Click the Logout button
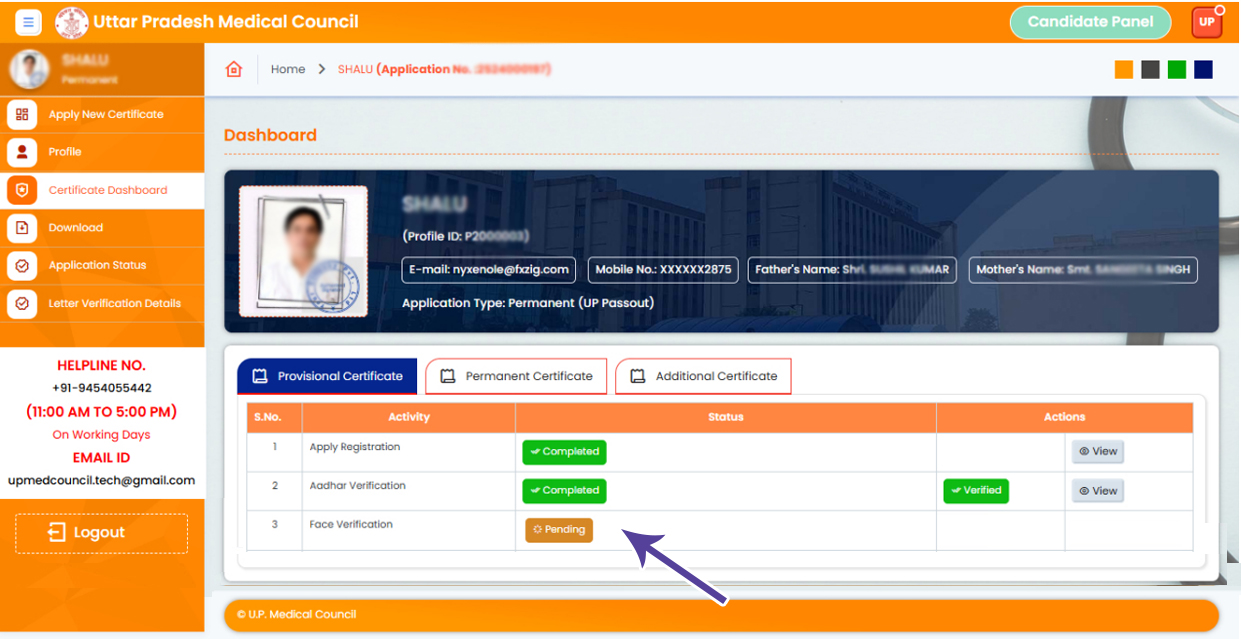1241x639 pixels. 101,533
